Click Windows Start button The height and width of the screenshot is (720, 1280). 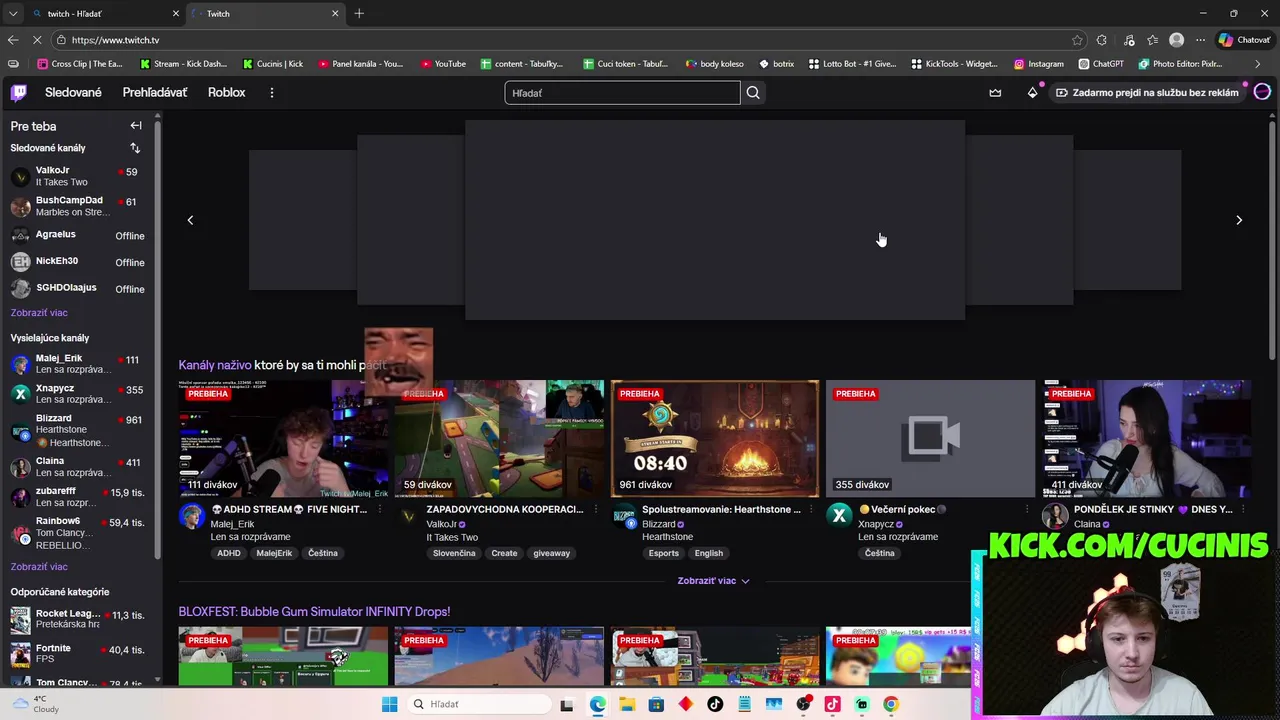(x=389, y=704)
